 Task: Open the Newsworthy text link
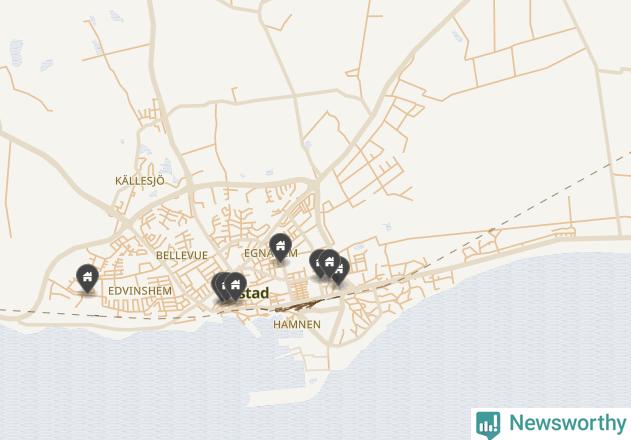point(568,423)
